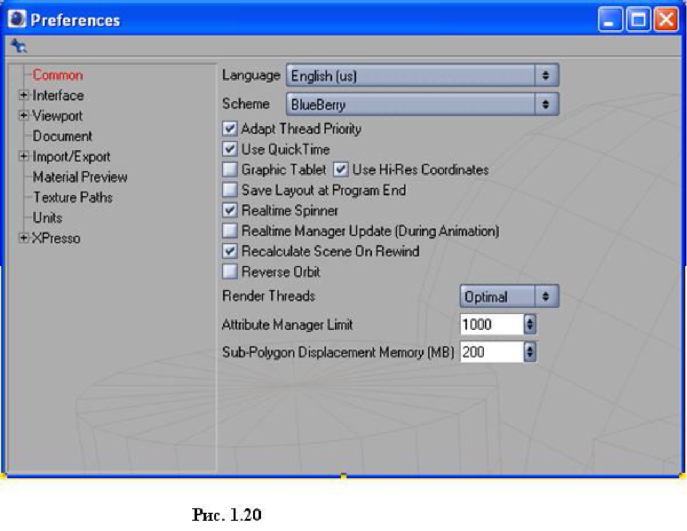Minimize the Preferences window
This screenshot has width=687, height=531.
point(610,20)
